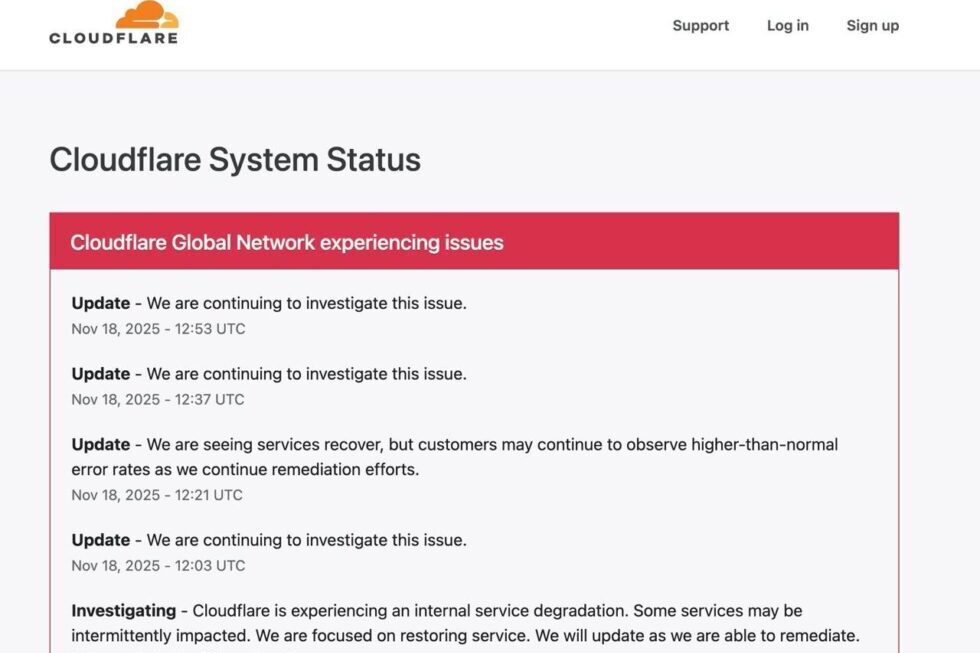Go to the Log in page
Screen dimensions: 980x653
787,26
